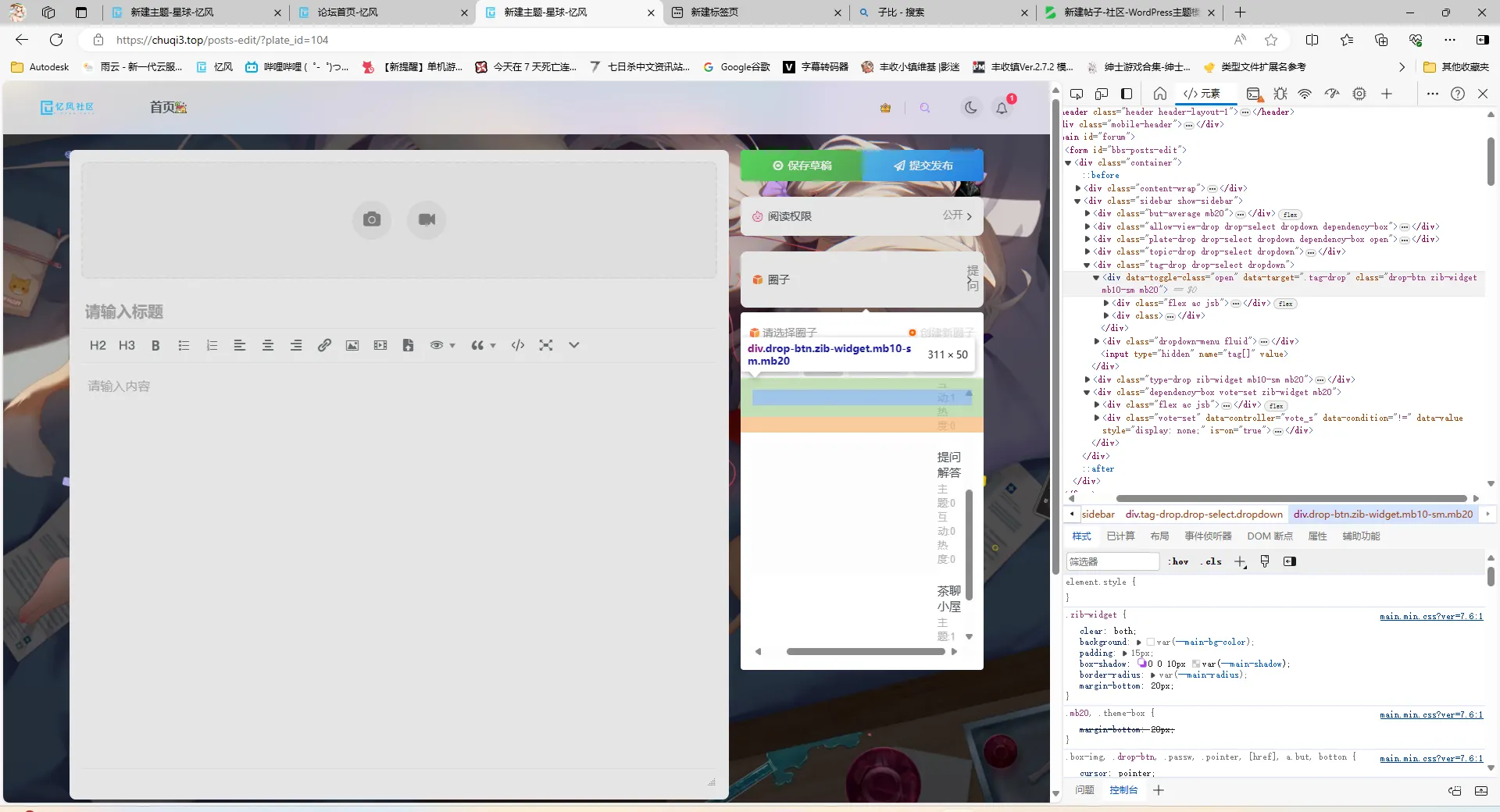Image resolution: width=1500 pixels, height=812 pixels.
Task: Open the DevTools Welcome home icon
Action: click(x=1160, y=94)
